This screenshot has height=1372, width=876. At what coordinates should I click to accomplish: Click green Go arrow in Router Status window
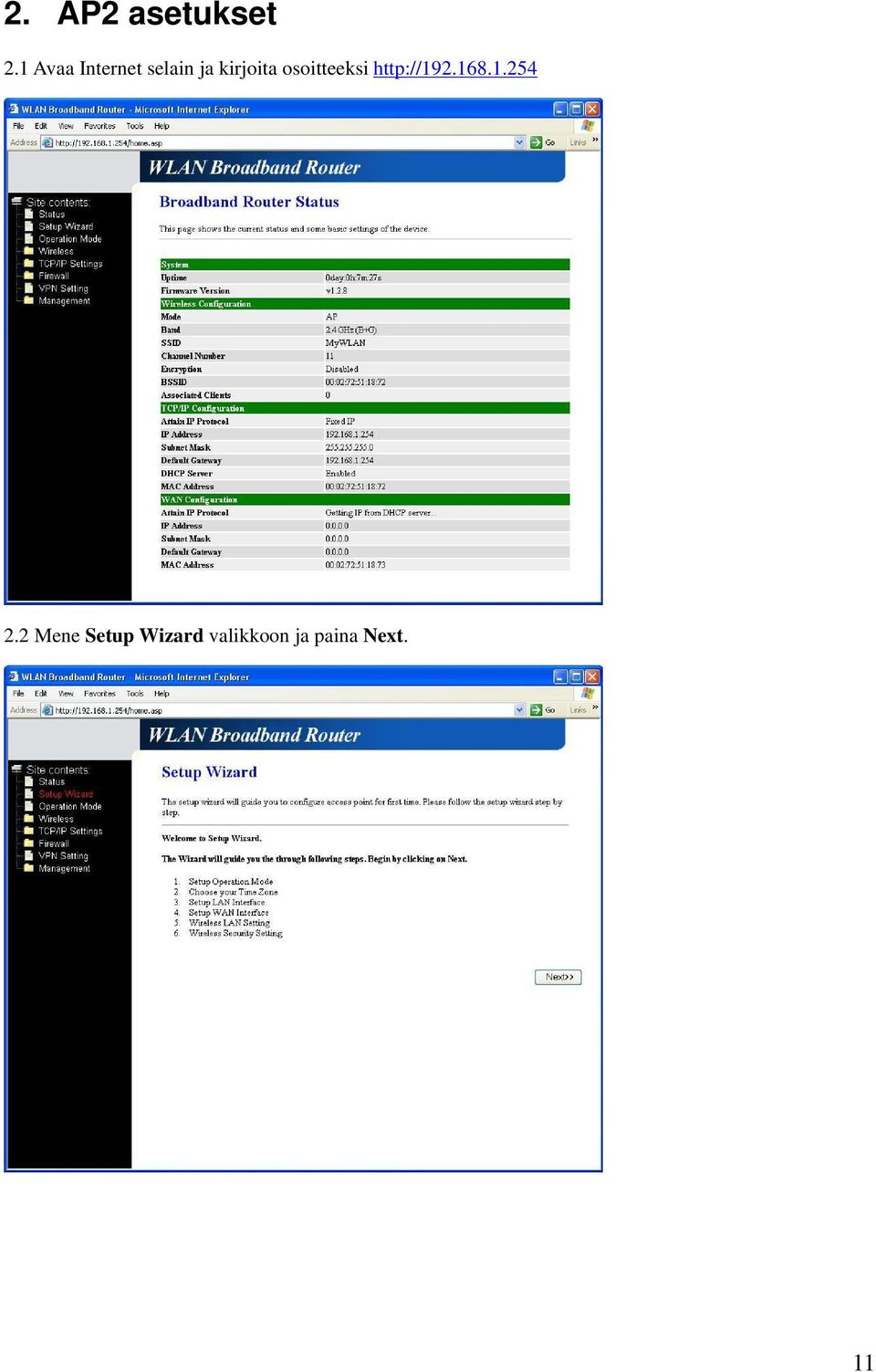coord(536,142)
